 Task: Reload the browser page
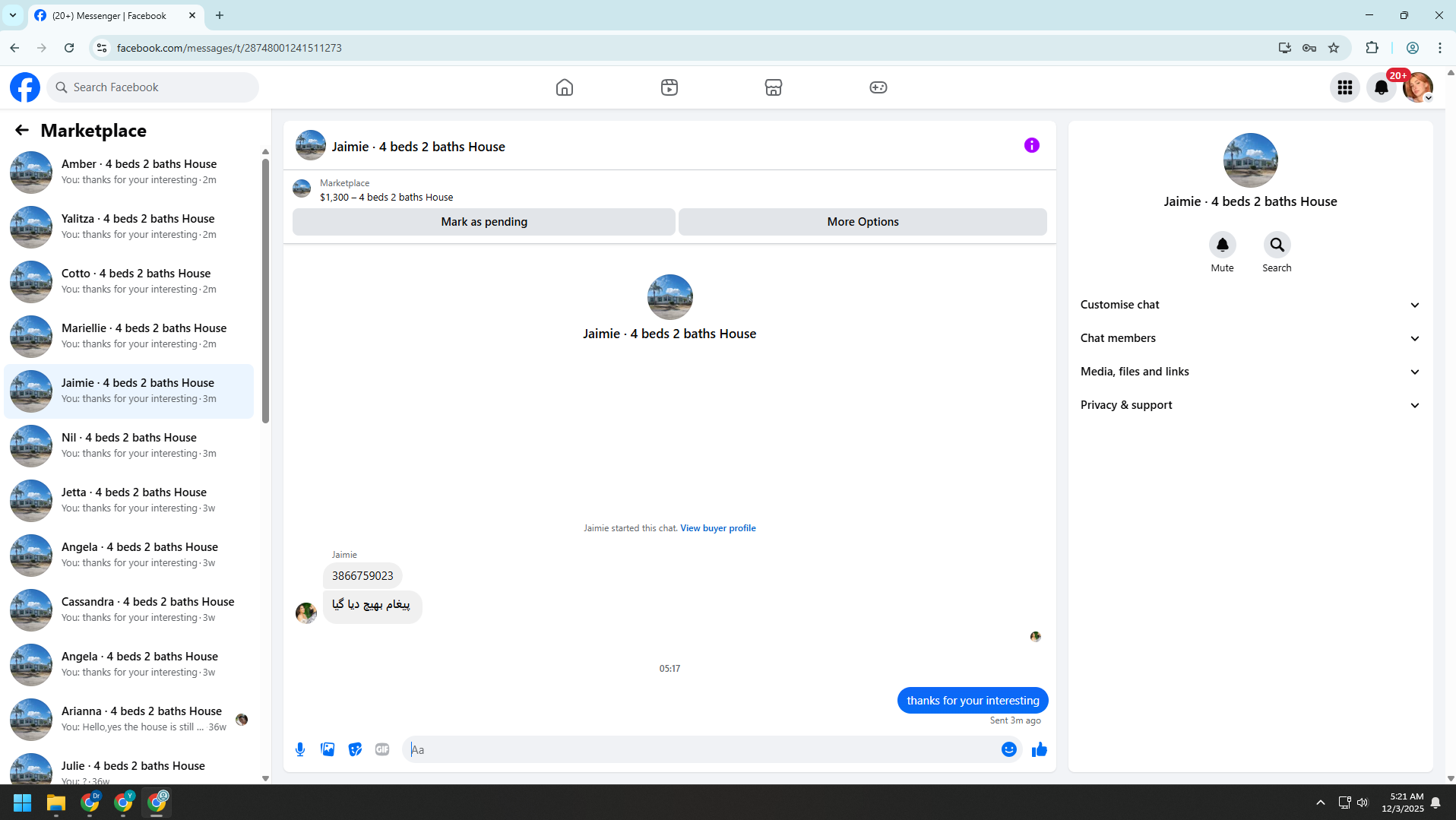[x=69, y=48]
